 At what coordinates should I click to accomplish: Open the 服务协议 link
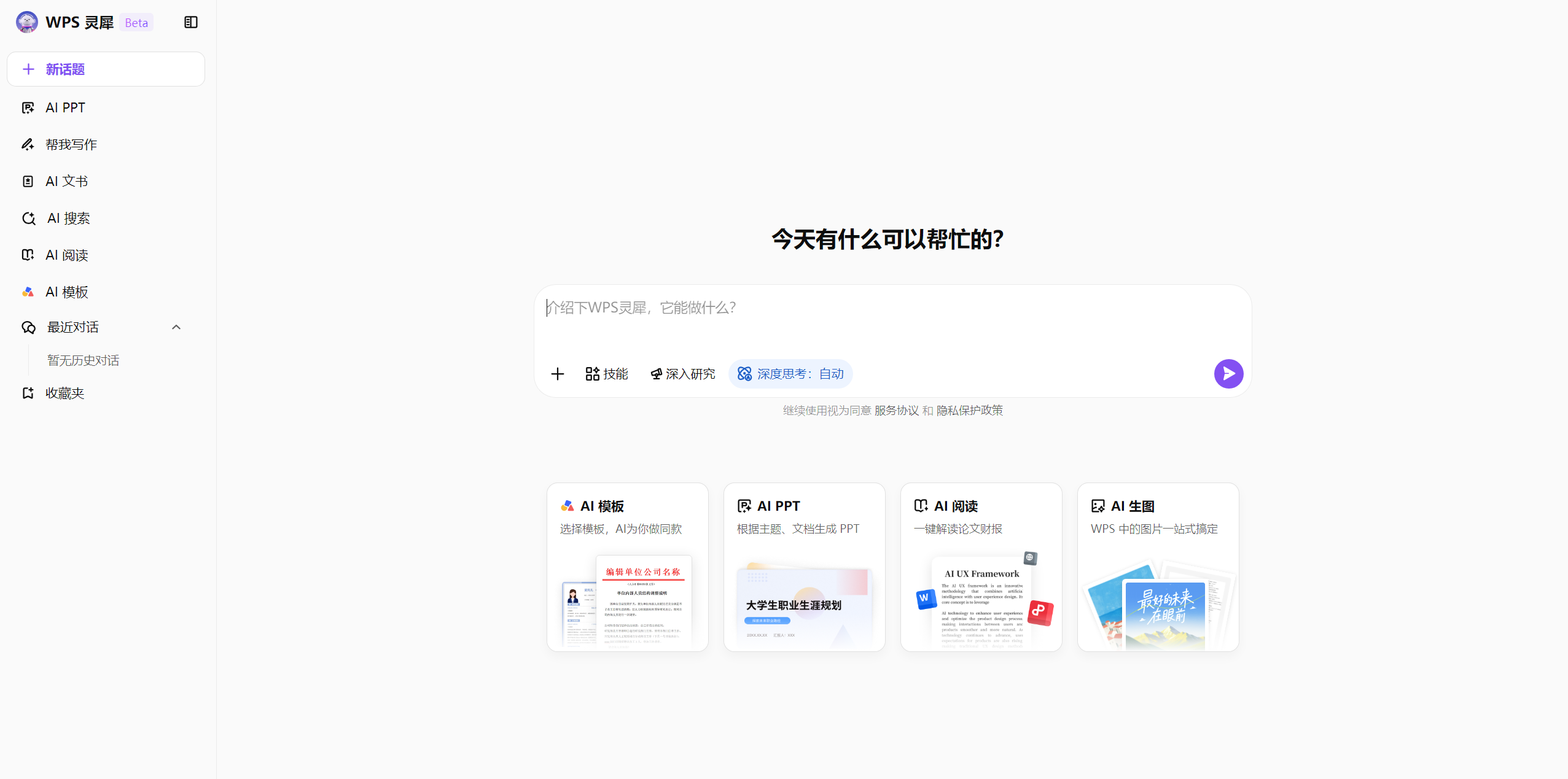click(896, 410)
